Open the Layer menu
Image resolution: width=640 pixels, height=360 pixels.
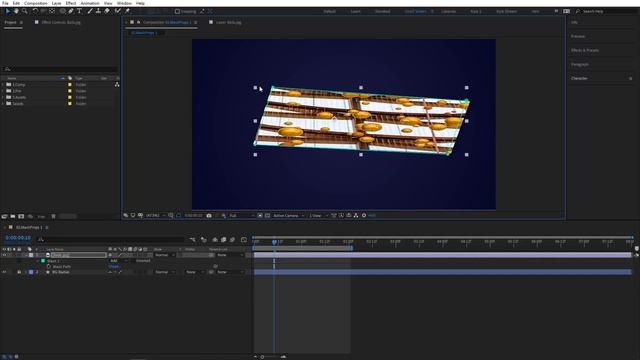(x=56, y=3)
